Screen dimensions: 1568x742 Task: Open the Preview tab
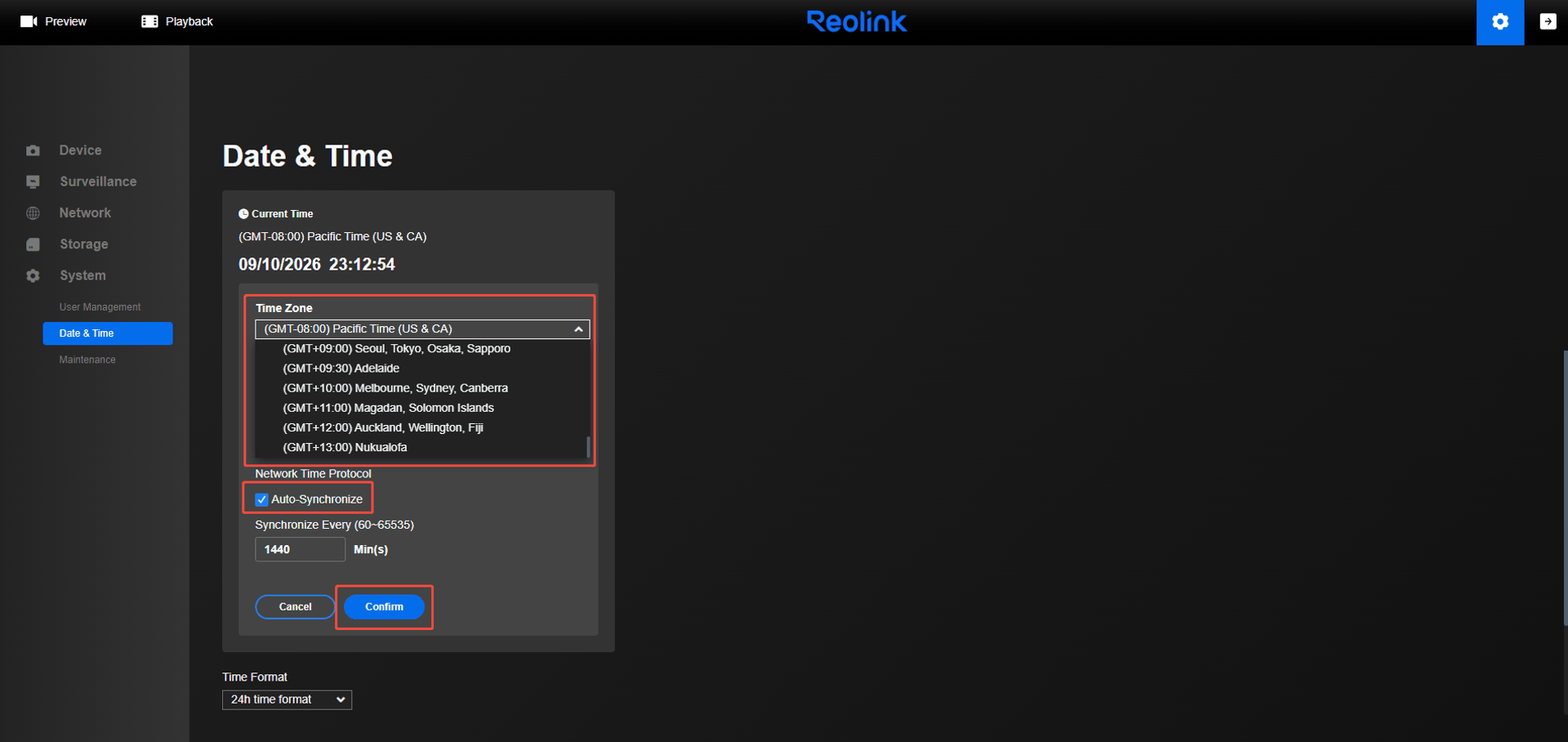53,21
